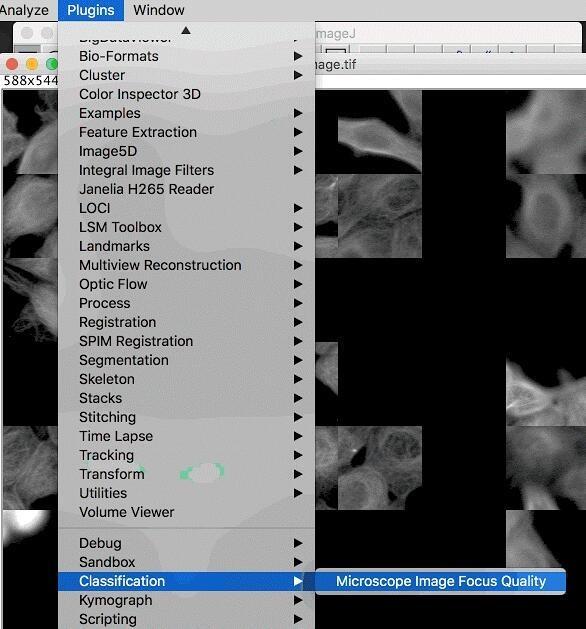
Task: Open the Kymograph submenu
Action: coord(186,600)
